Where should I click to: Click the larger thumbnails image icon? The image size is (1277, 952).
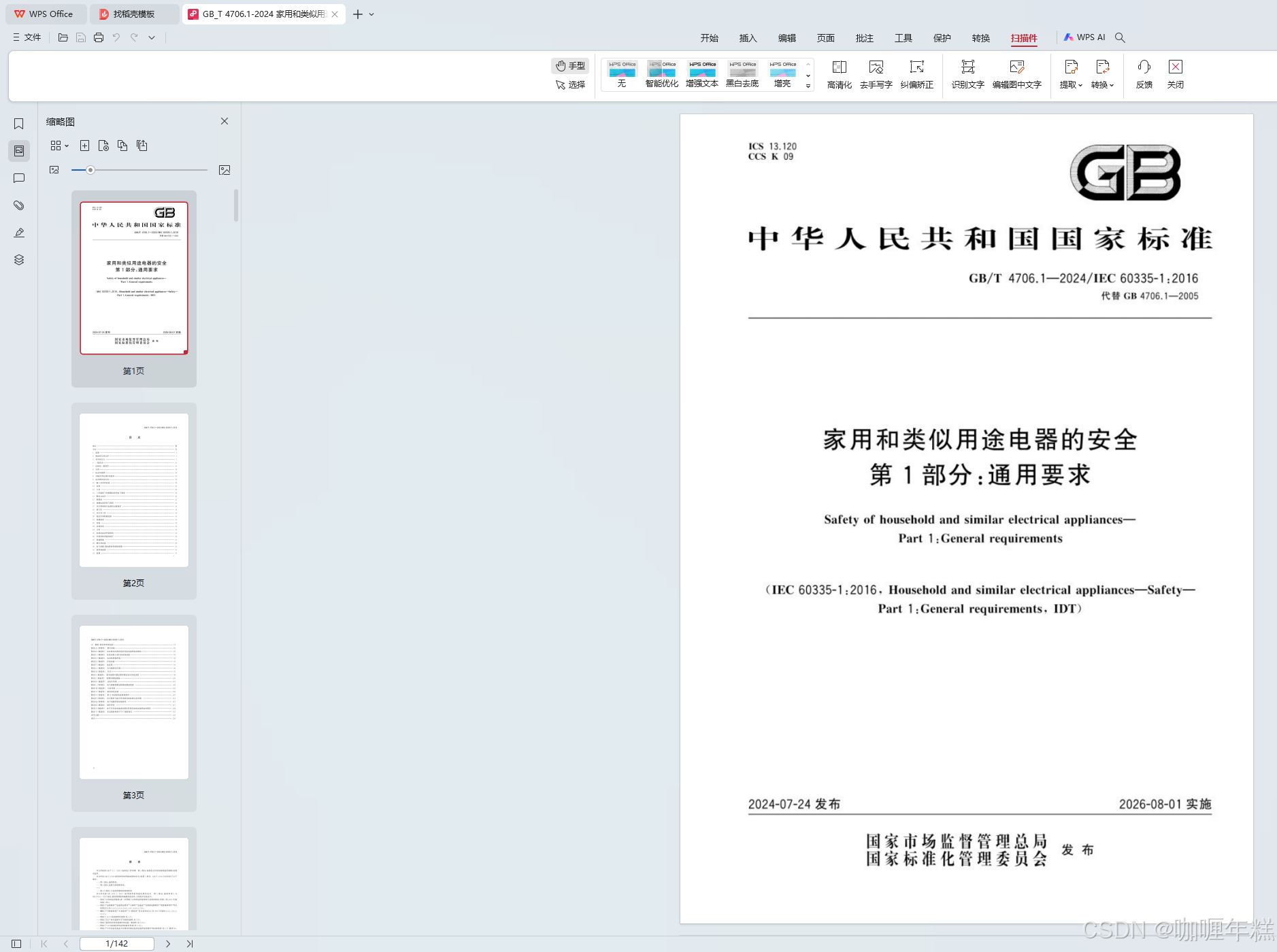pyautogui.click(x=225, y=170)
